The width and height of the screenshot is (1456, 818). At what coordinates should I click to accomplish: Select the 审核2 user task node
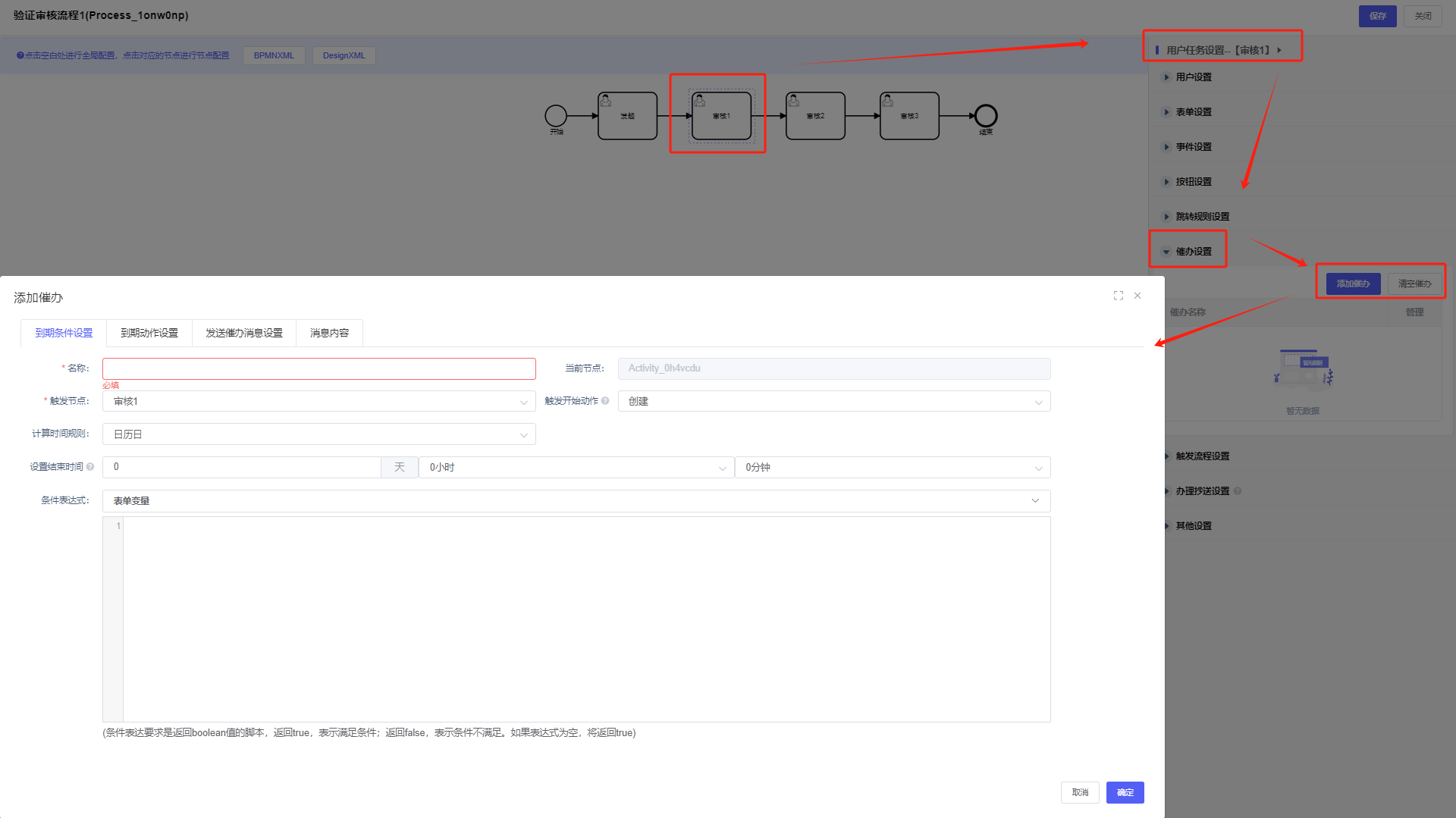[815, 116]
